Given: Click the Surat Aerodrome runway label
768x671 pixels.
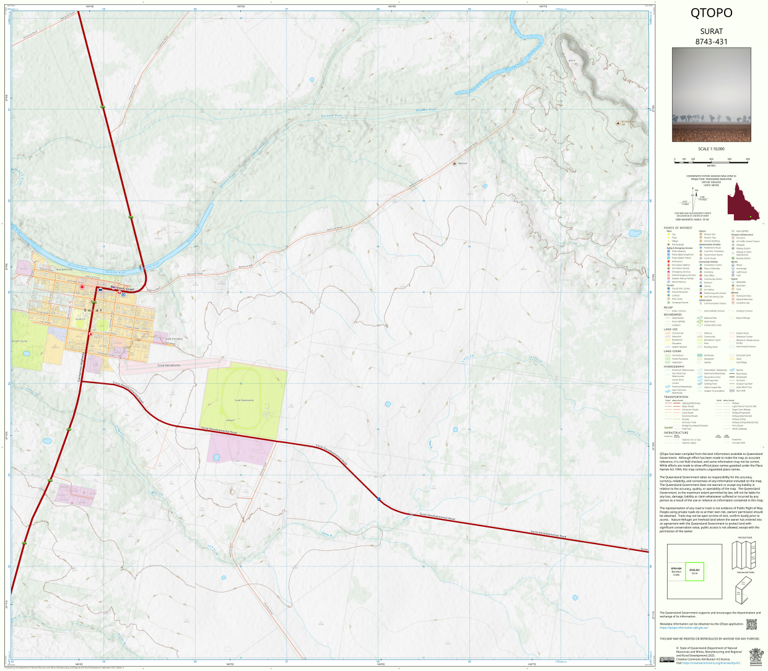Looking at the screenshot, I should tap(169, 365).
